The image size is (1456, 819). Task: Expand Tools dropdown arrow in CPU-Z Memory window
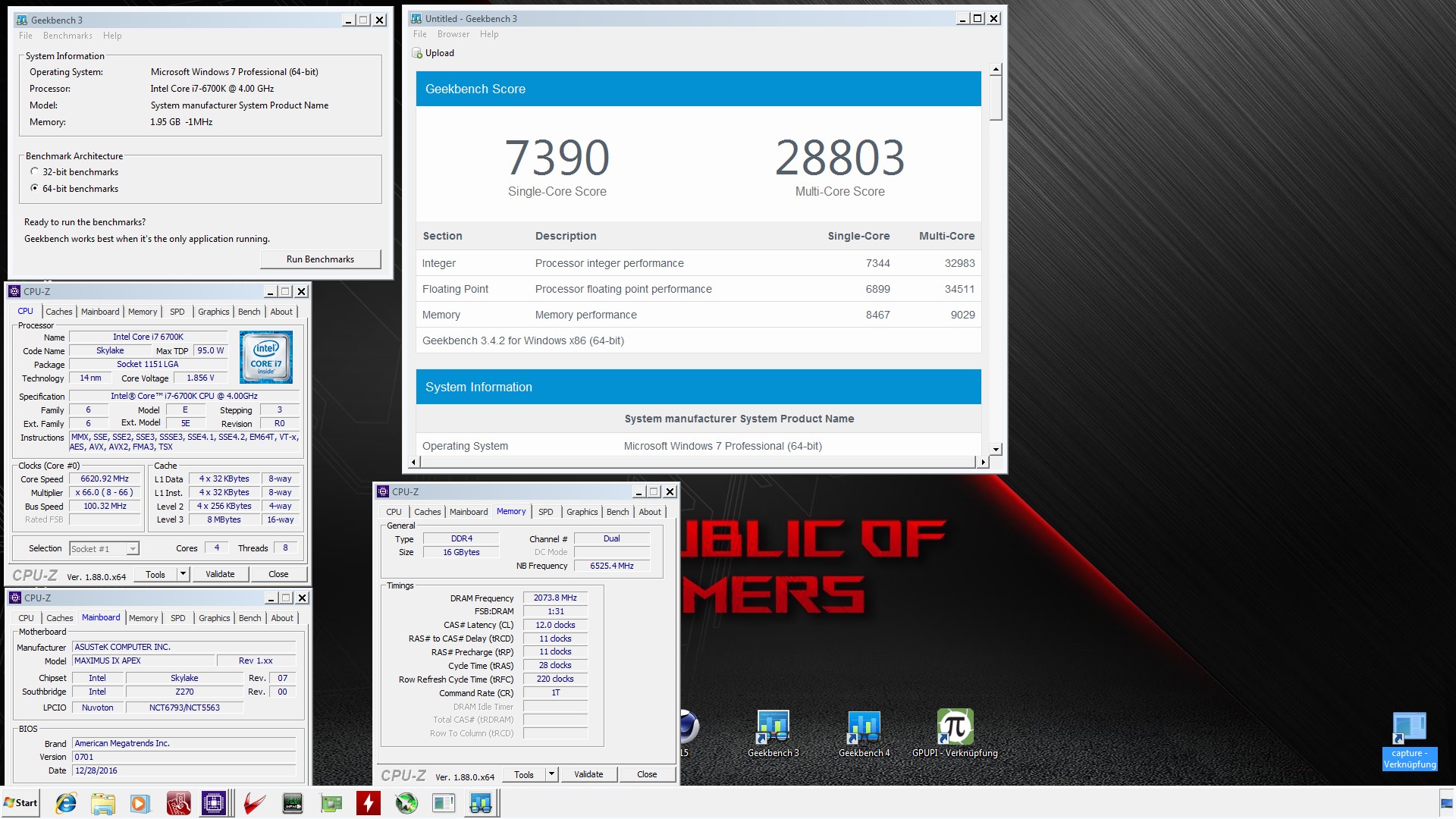pos(551,774)
